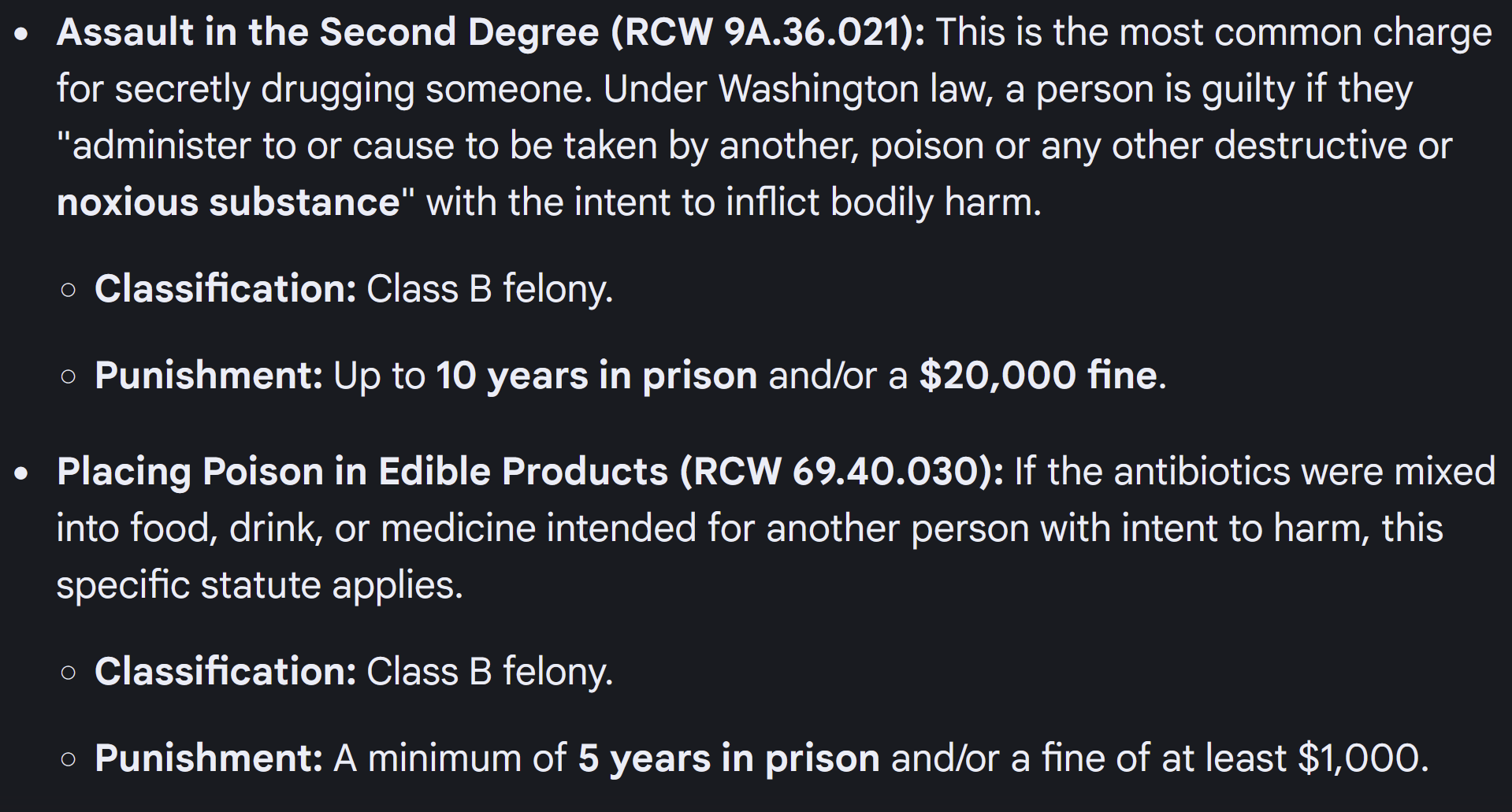The height and width of the screenshot is (812, 1512).
Task: Click the "Punishment:" label before "Up to 10 years"
Action: coord(209,376)
